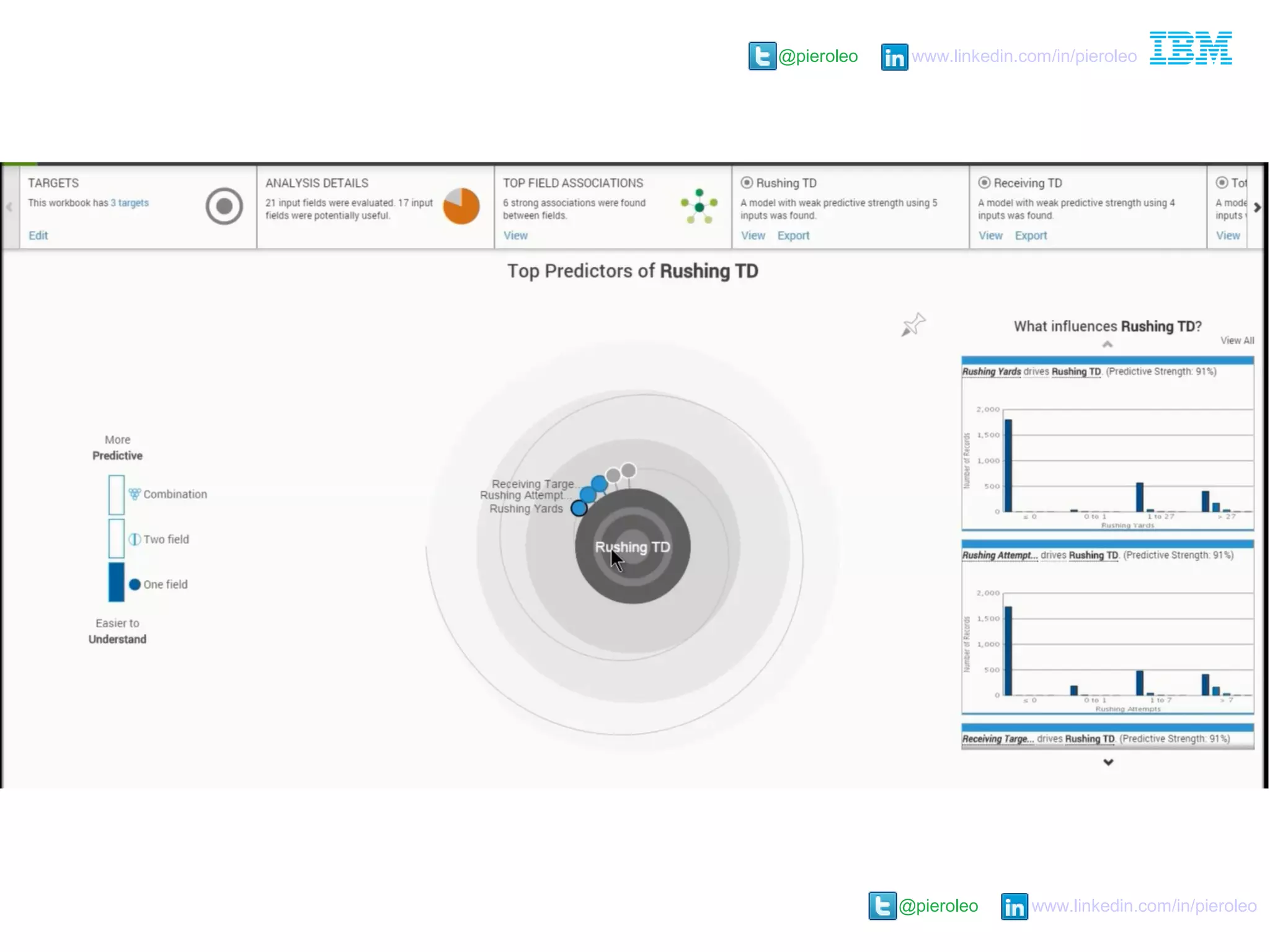The height and width of the screenshot is (952, 1270).
Task: Select the Two field predictor level
Action: click(x=166, y=539)
